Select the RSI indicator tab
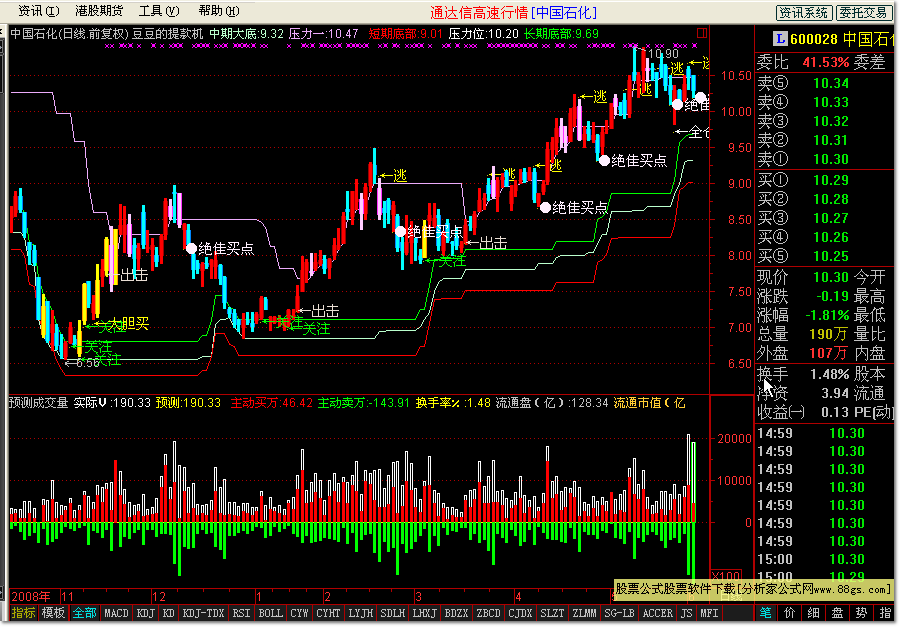The width and height of the screenshot is (901, 627). [x=241, y=613]
